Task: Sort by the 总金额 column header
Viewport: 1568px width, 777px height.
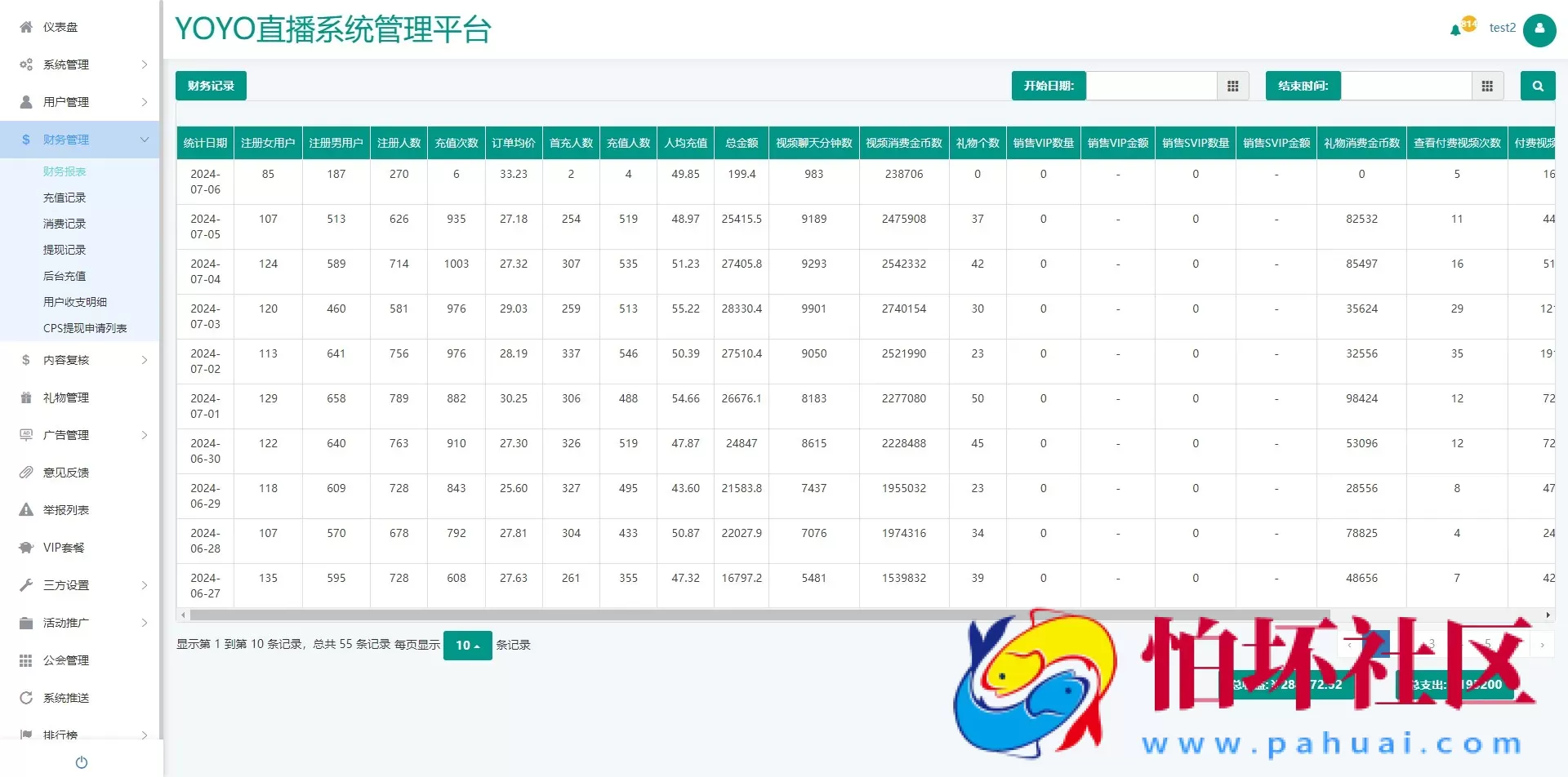Action: [x=742, y=143]
